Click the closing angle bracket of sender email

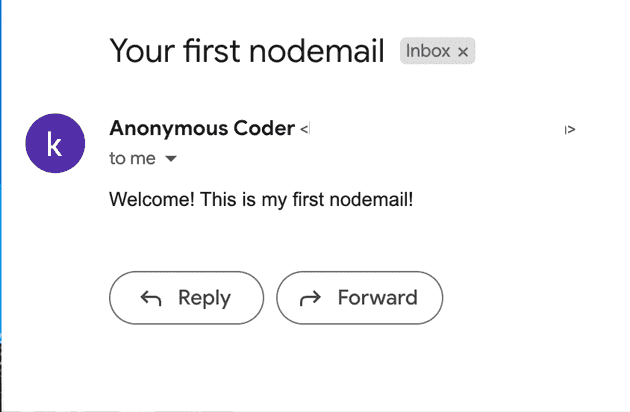571,129
